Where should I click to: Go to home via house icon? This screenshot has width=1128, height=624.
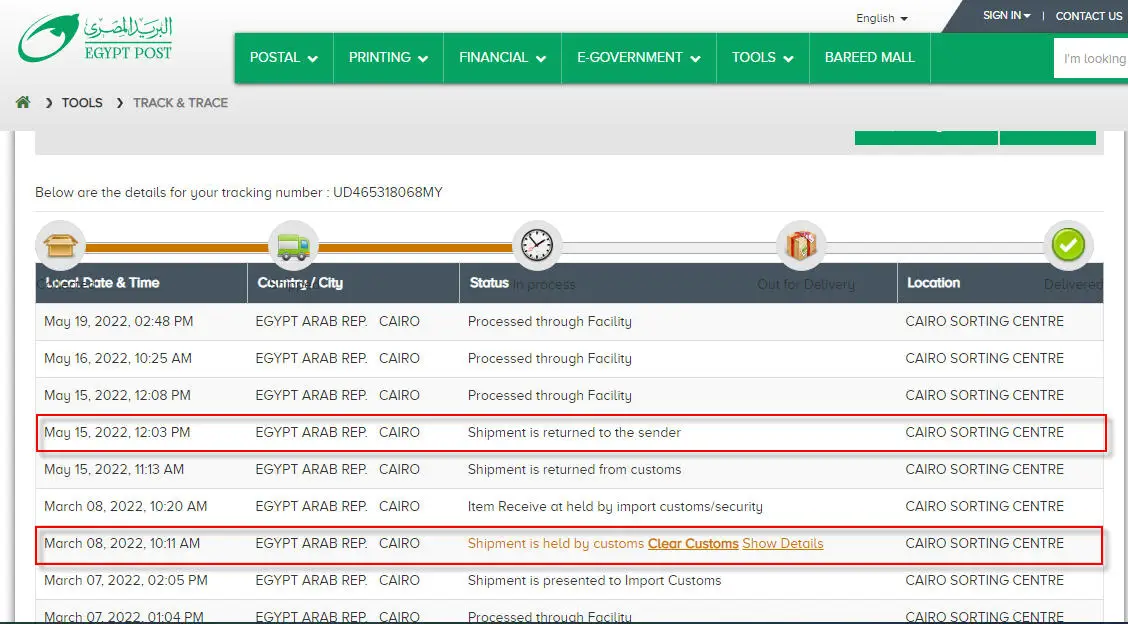[23, 102]
